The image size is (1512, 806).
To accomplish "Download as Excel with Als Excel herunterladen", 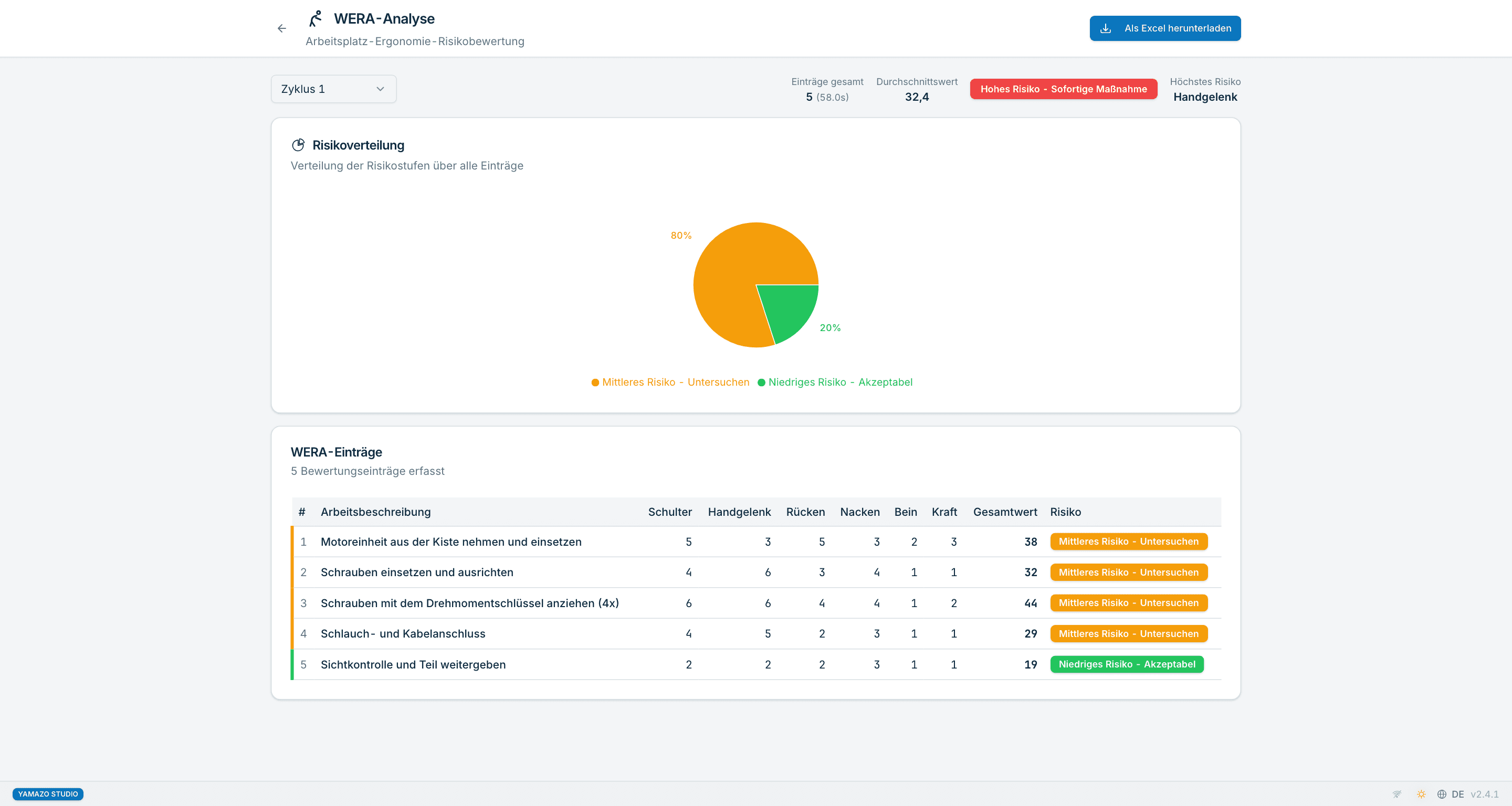I will click(1164, 28).
